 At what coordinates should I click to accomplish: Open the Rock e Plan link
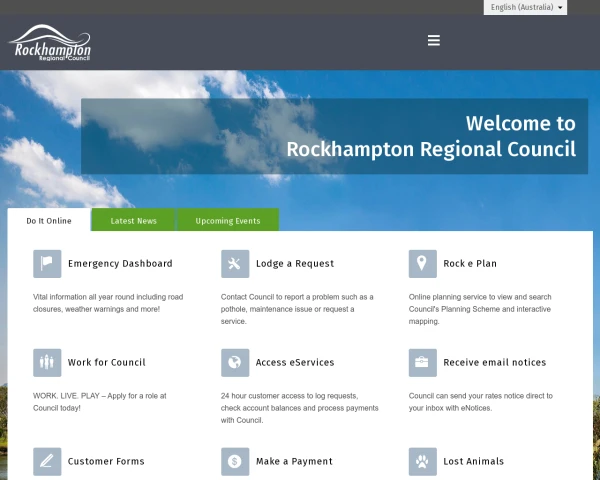click(470, 264)
